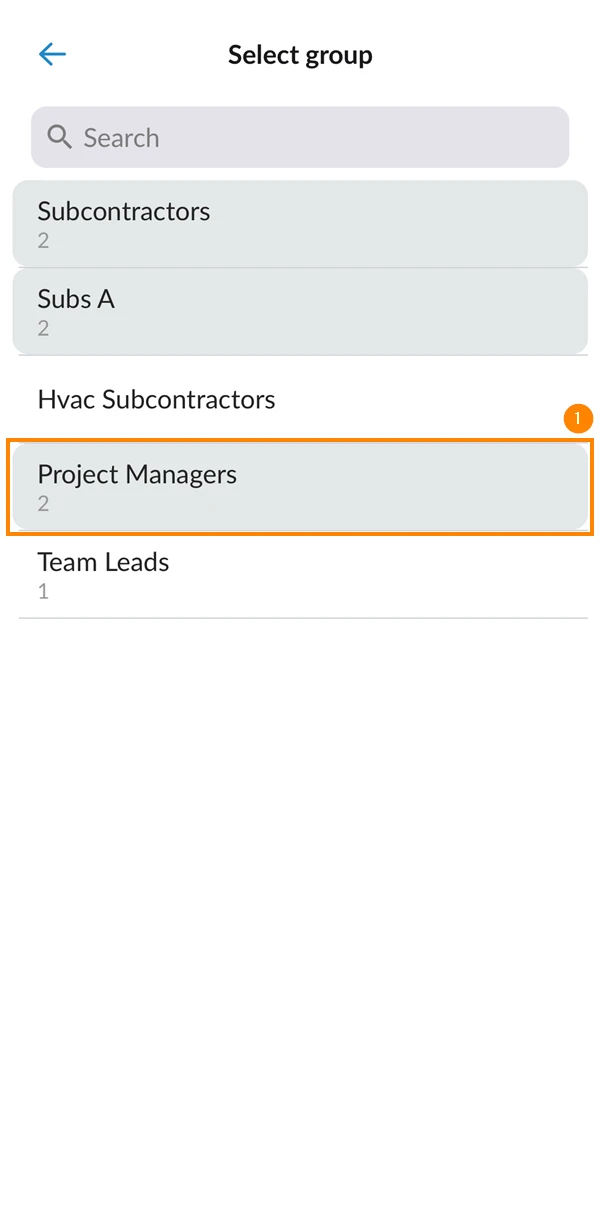Toggle selection of the Subs A group
600x1221 pixels.
[300, 312]
